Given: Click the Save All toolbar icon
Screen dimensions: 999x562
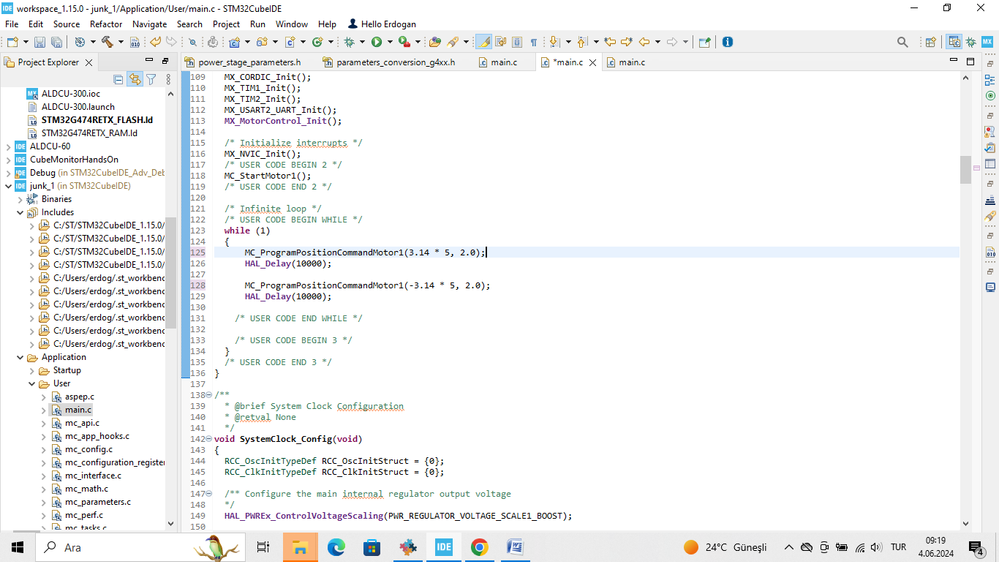Looking at the screenshot, I should pyautogui.click(x=56, y=42).
